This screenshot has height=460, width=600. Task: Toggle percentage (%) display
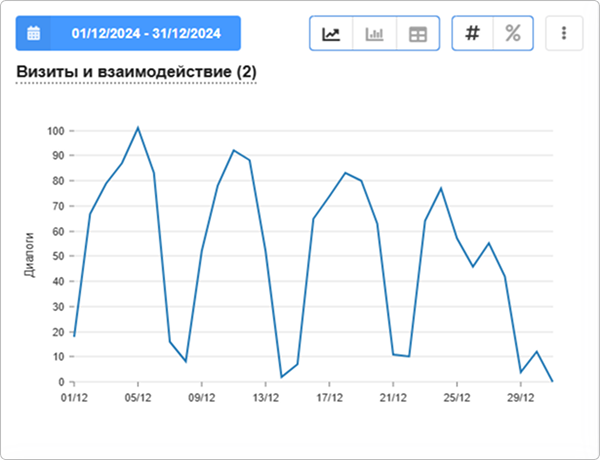tap(512, 33)
